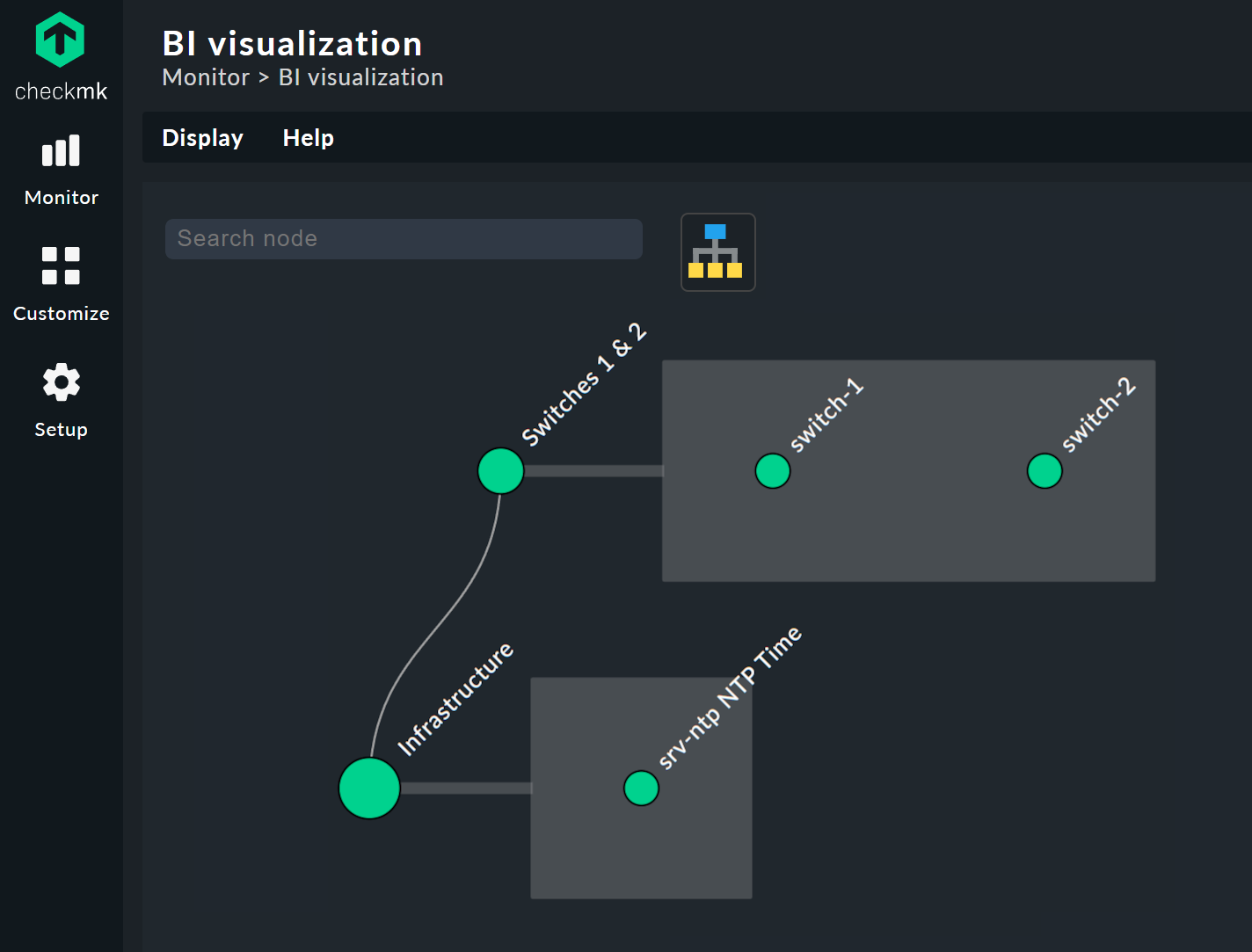The image size is (1252, 952).
Task: Click the hierarchy layout icon beside search
Action: click(x=717, y=252)
